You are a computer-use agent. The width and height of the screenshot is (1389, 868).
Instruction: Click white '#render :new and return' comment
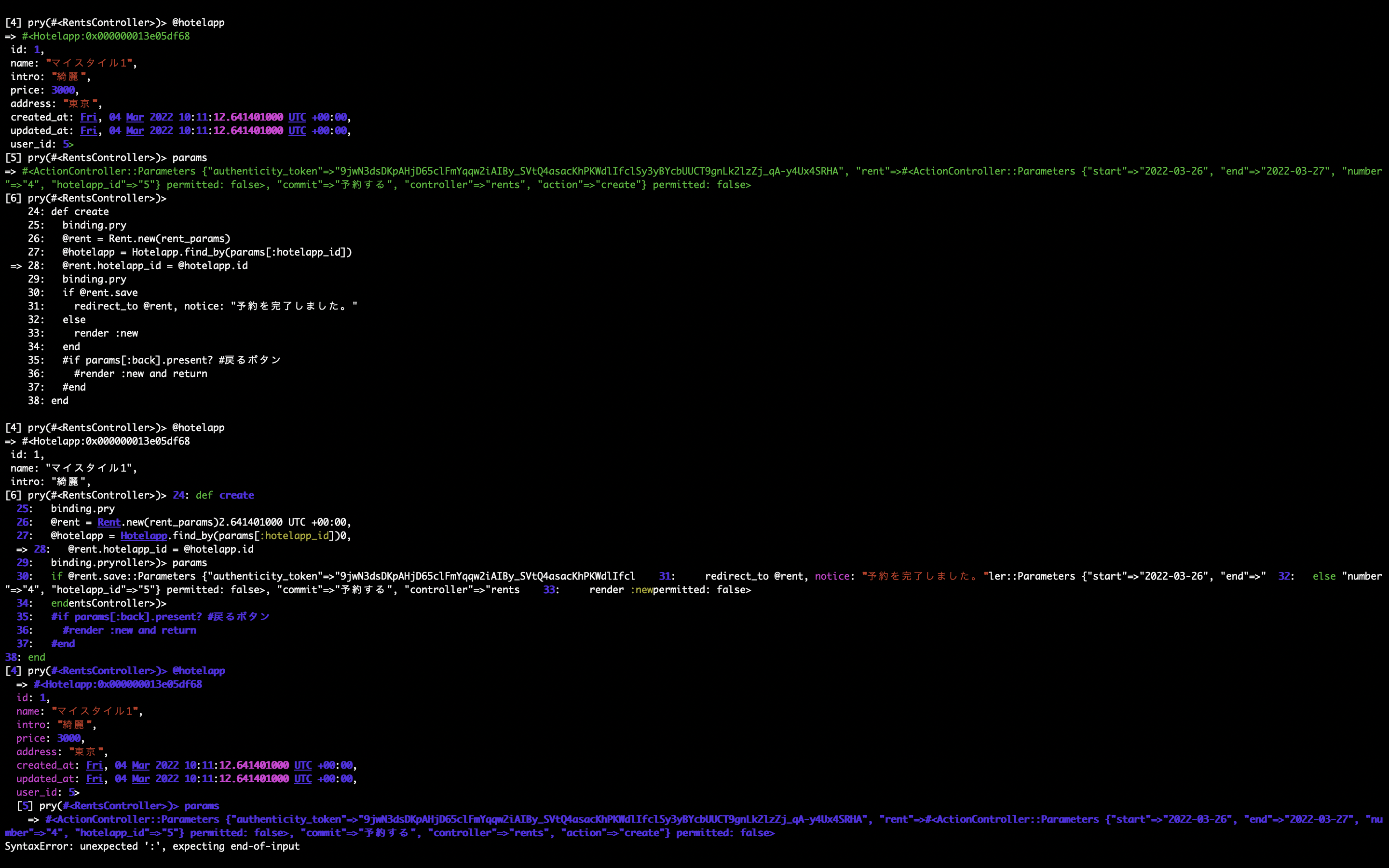pyautogui.click(x=141, y=374)
